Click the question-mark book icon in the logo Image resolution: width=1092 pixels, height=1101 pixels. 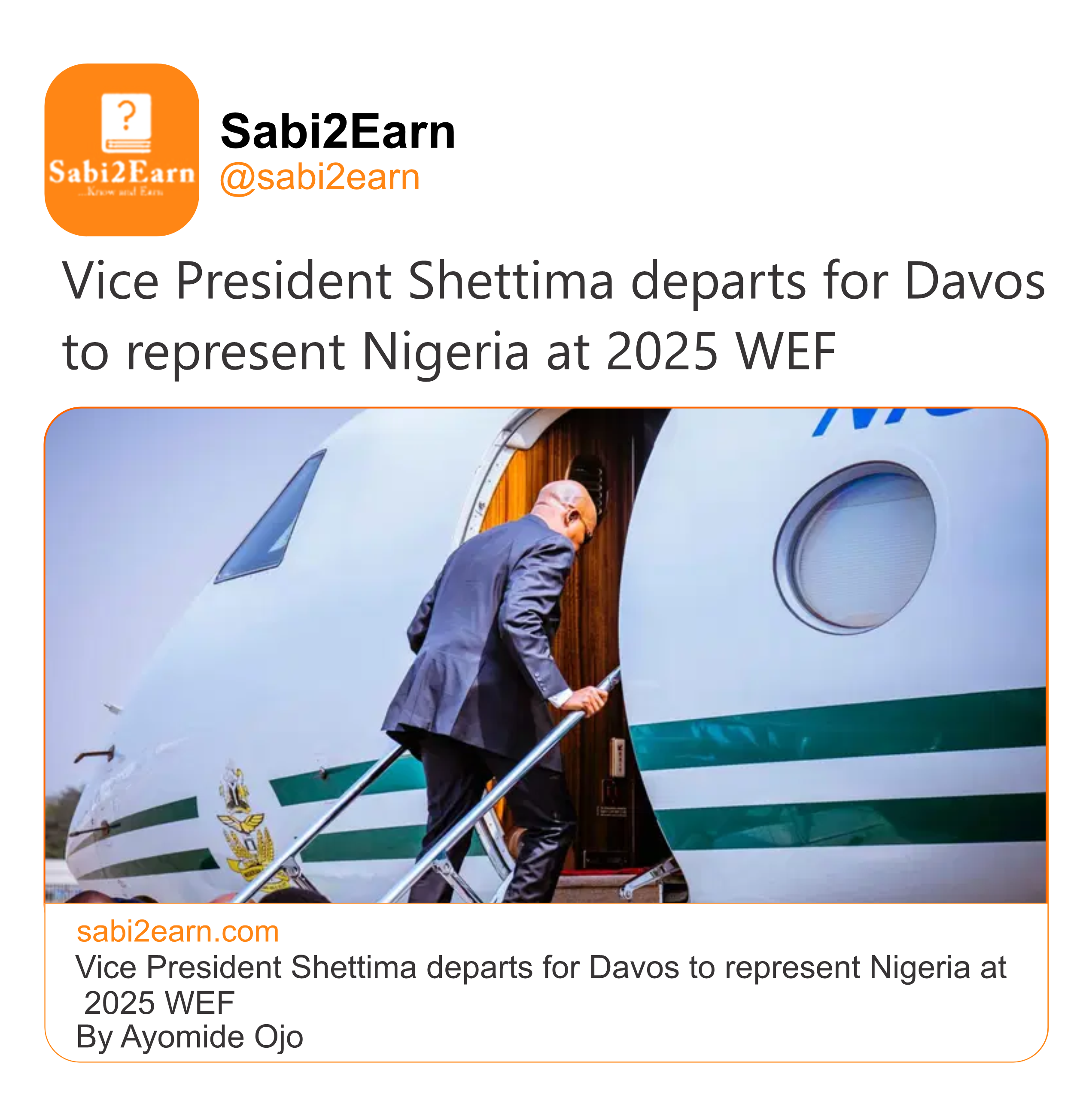pyautogui.click(x=126, y=122)
